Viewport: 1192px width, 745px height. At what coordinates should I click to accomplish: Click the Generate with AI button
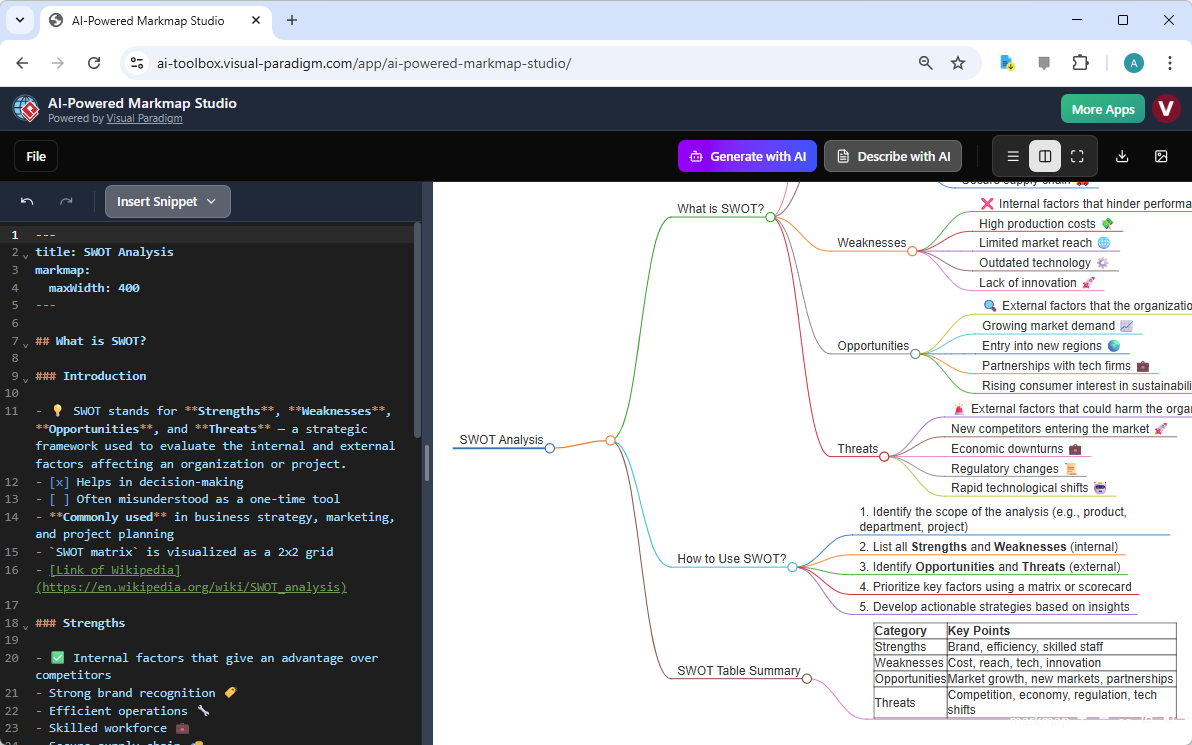pyautogui.click(x=747, y=156)
